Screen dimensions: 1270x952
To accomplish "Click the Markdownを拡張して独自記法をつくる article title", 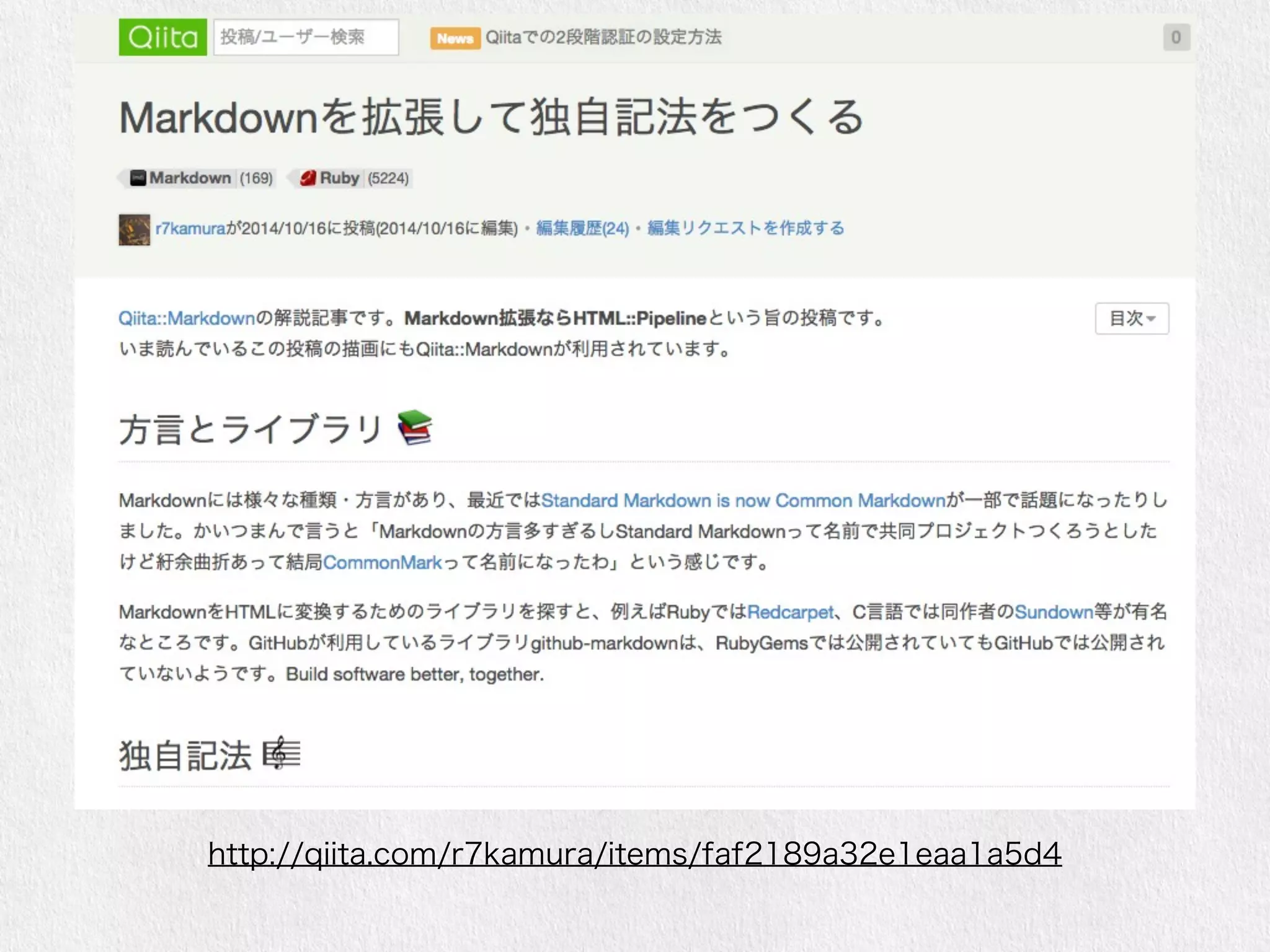I will click(491, 118).
